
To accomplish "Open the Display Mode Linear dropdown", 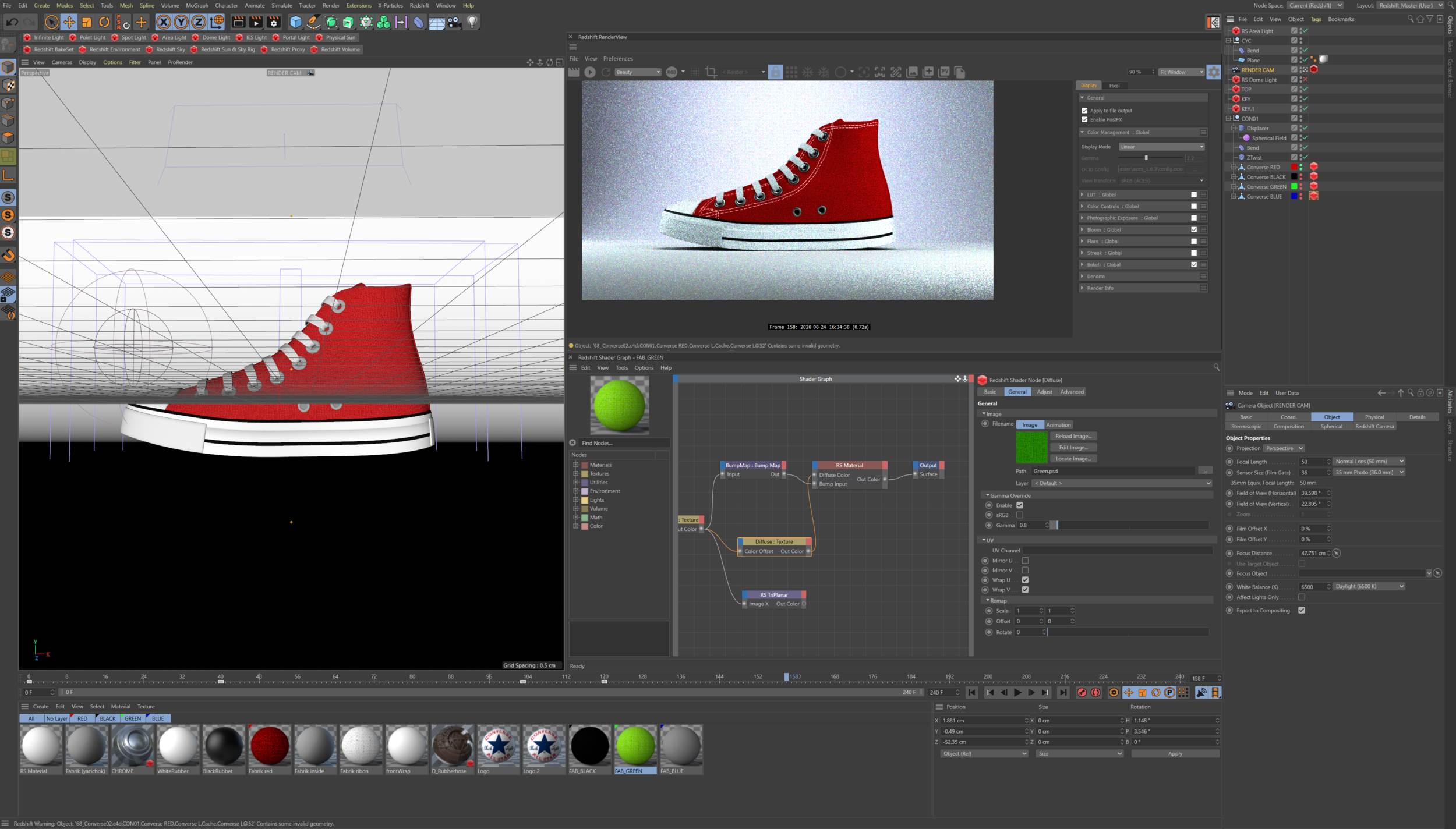I will pos(1161,147).
